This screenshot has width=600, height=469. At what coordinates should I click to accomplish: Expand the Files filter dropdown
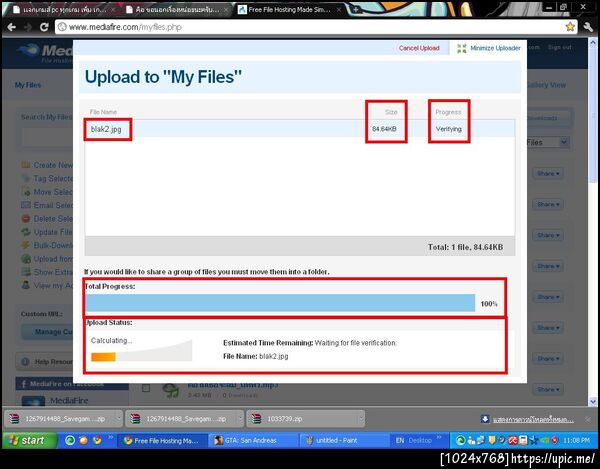pos(564,142)
